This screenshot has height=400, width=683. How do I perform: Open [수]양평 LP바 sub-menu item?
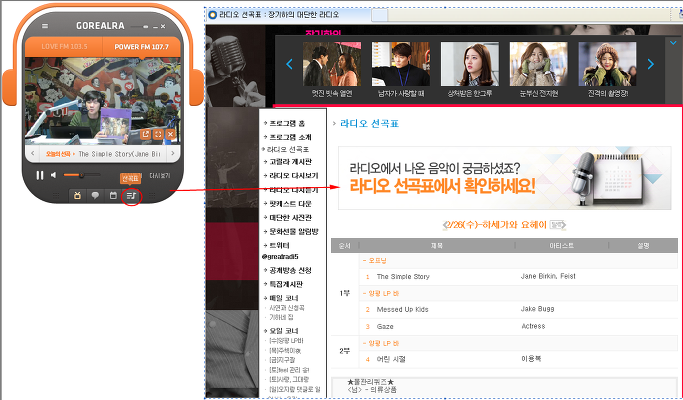[x=286, y=341]
